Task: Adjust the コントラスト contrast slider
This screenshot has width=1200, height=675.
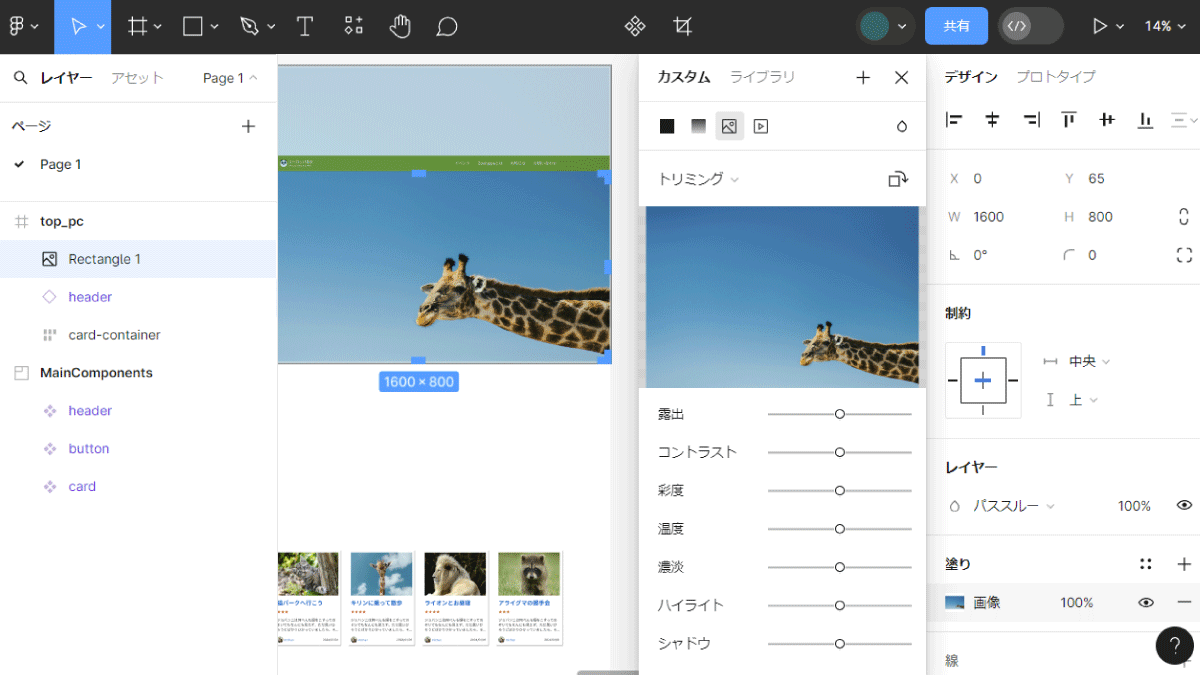Action: pyautogui.click(x=840, y=452)
